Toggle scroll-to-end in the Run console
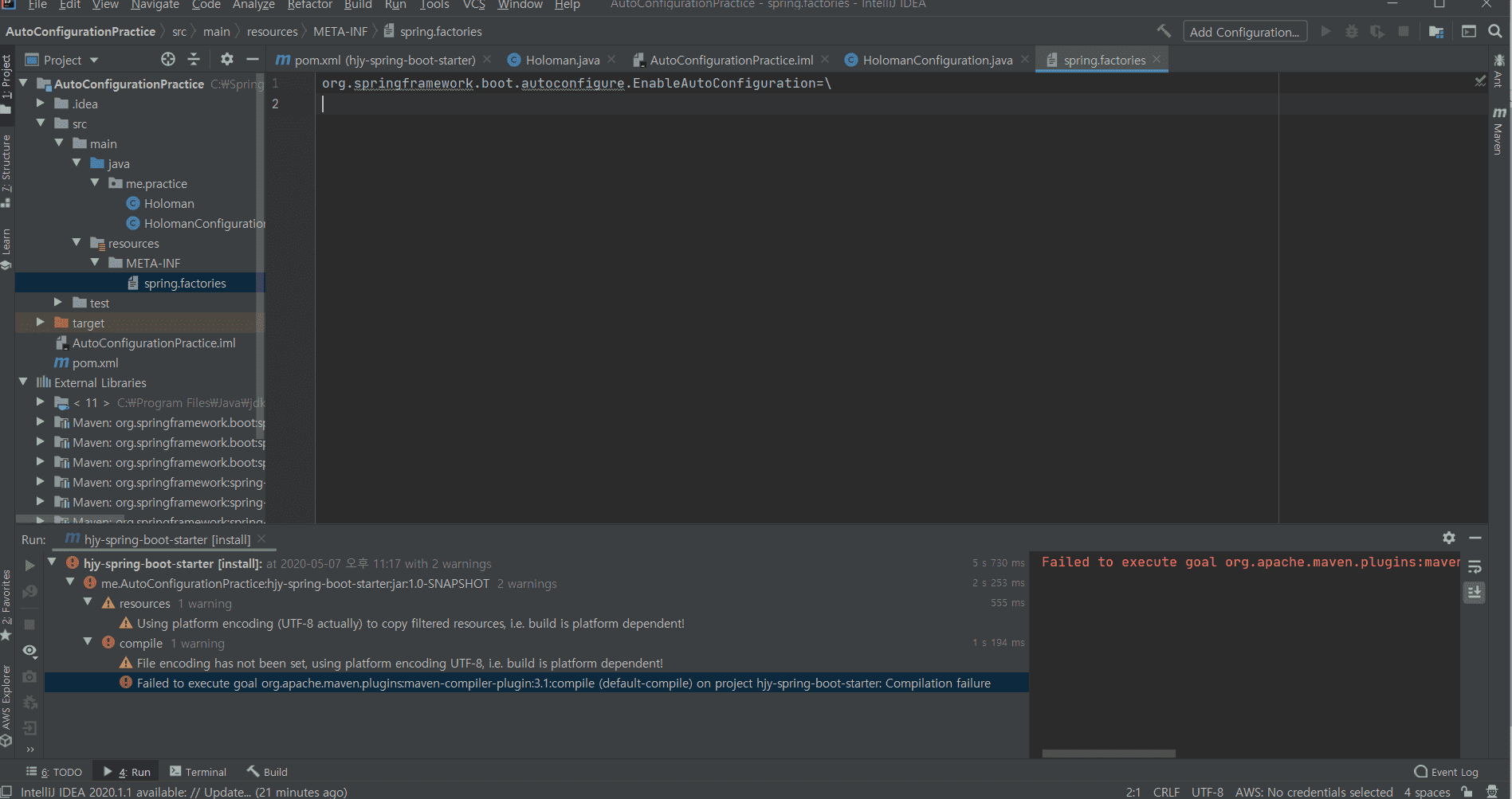The height and width of the screenshot is (799, 1512). click(x=1475, y=592)
